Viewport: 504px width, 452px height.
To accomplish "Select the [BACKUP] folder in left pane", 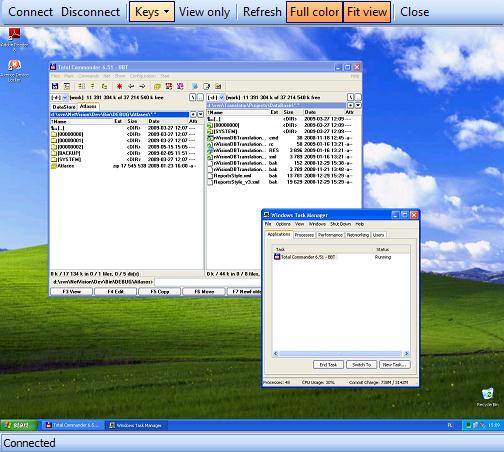I will coord(123,153).
